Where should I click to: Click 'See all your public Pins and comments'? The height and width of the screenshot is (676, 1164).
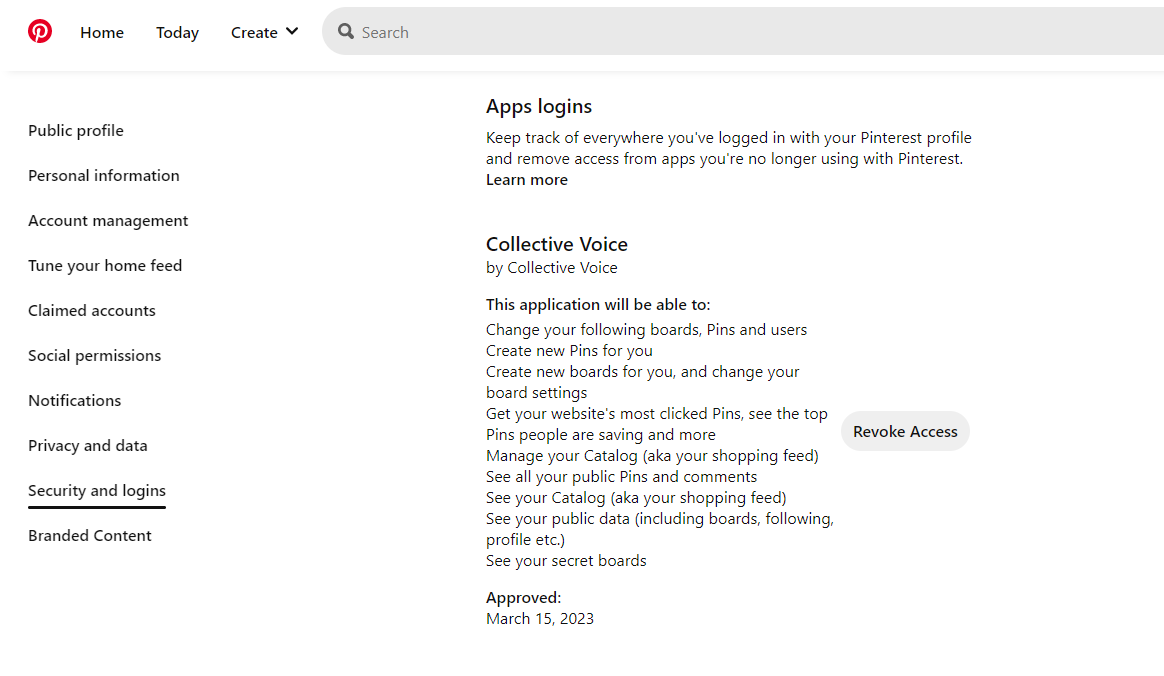click(621, 477)
